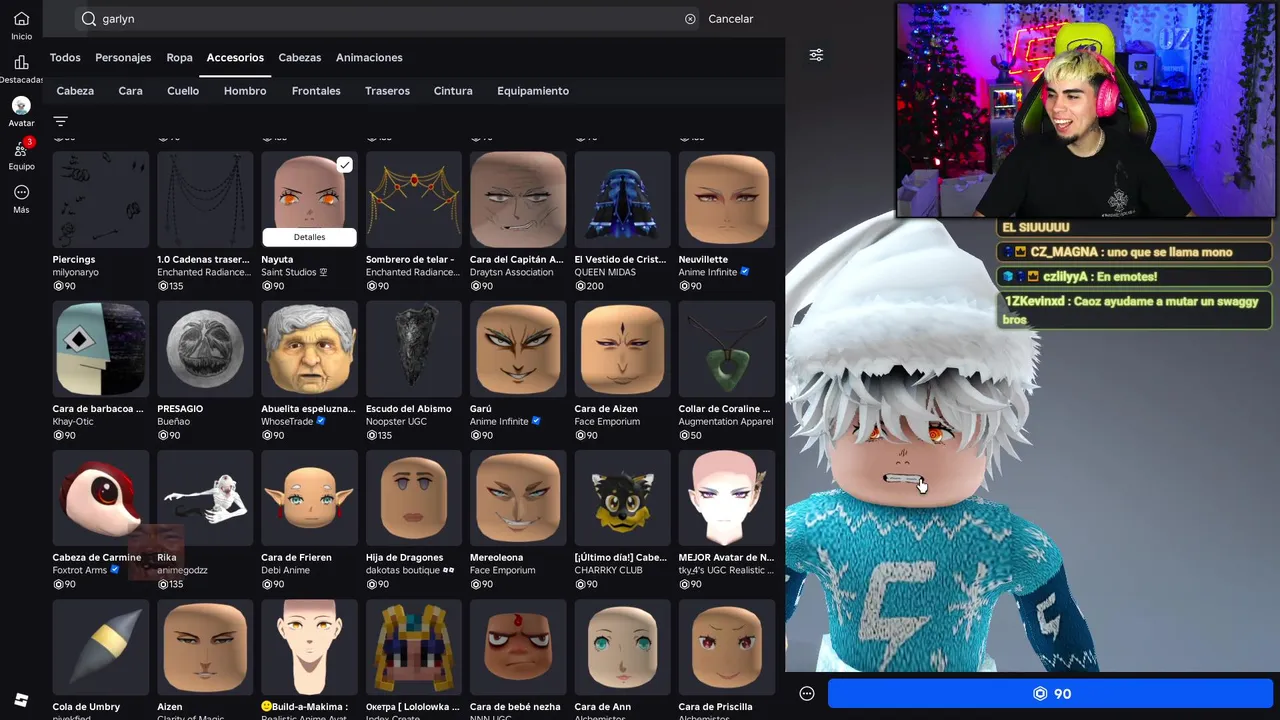Image resolution: width=1280 pixels, height=720 pixels.
Task: Open creator Anime Infinite under Neuvillette
Action: (x=708, y=272)
